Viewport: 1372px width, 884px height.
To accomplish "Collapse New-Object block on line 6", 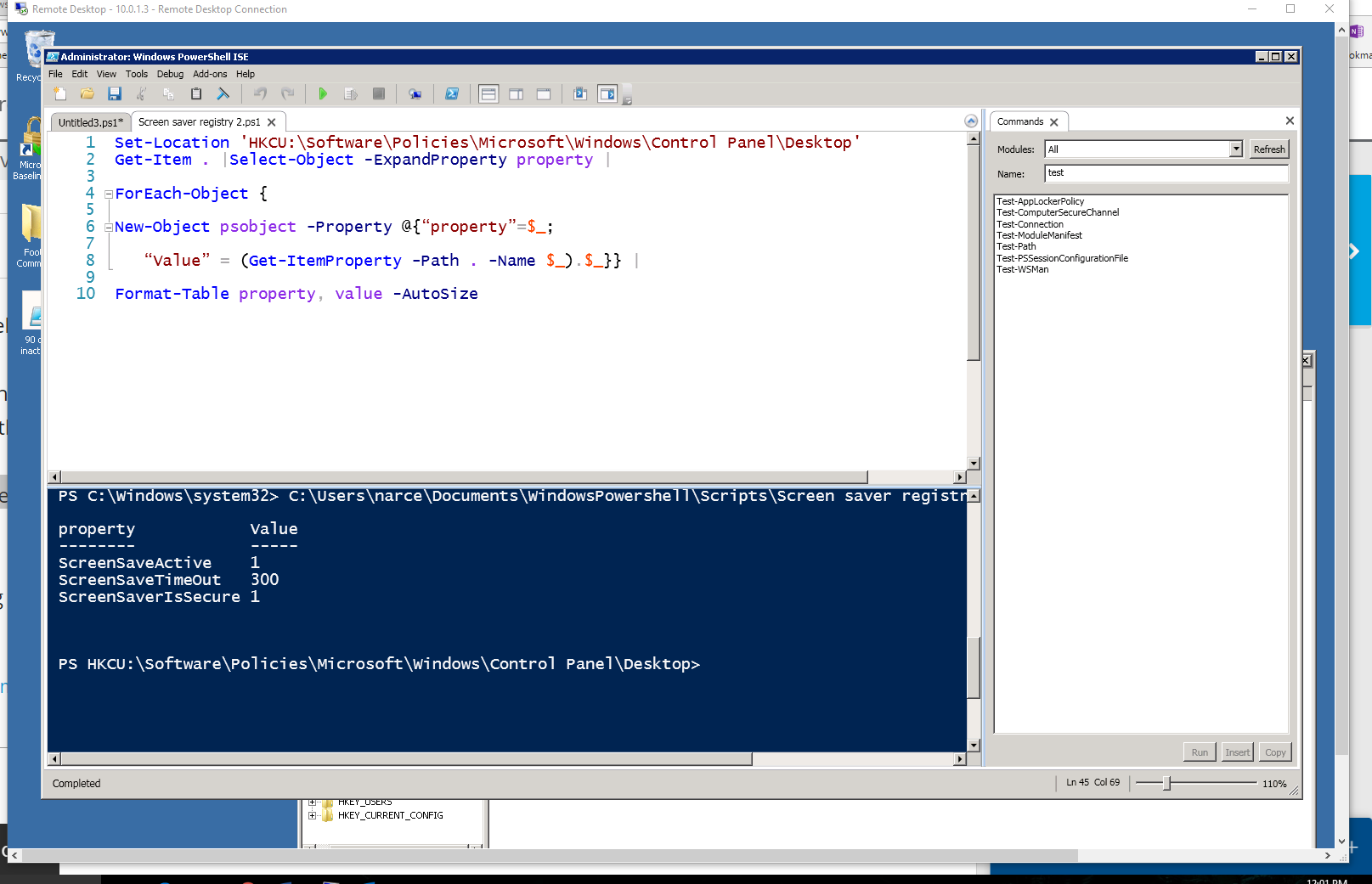I will (x=109, y=228).
